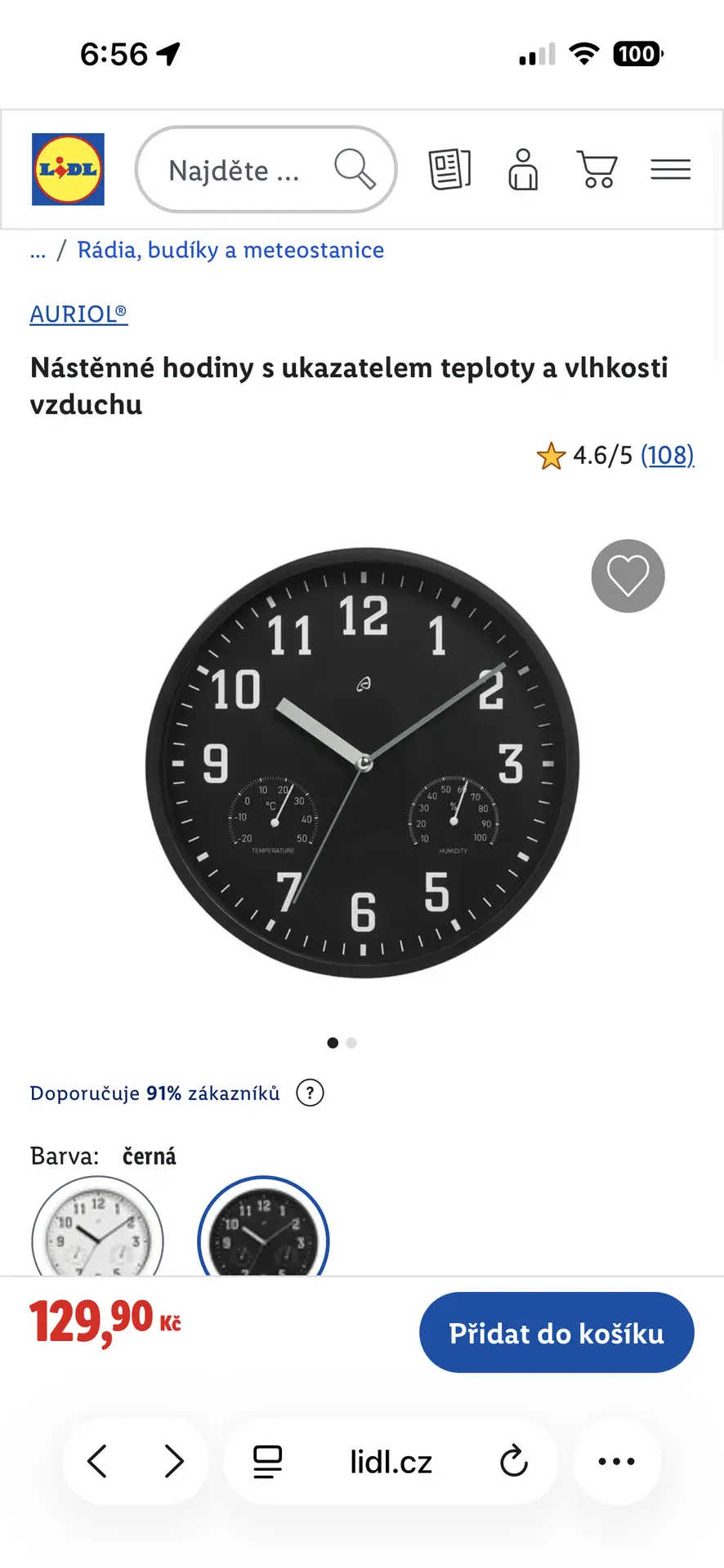Open the Lidl logo homepage
Screen dimensions: 724x1568
(x=68, y=169)
